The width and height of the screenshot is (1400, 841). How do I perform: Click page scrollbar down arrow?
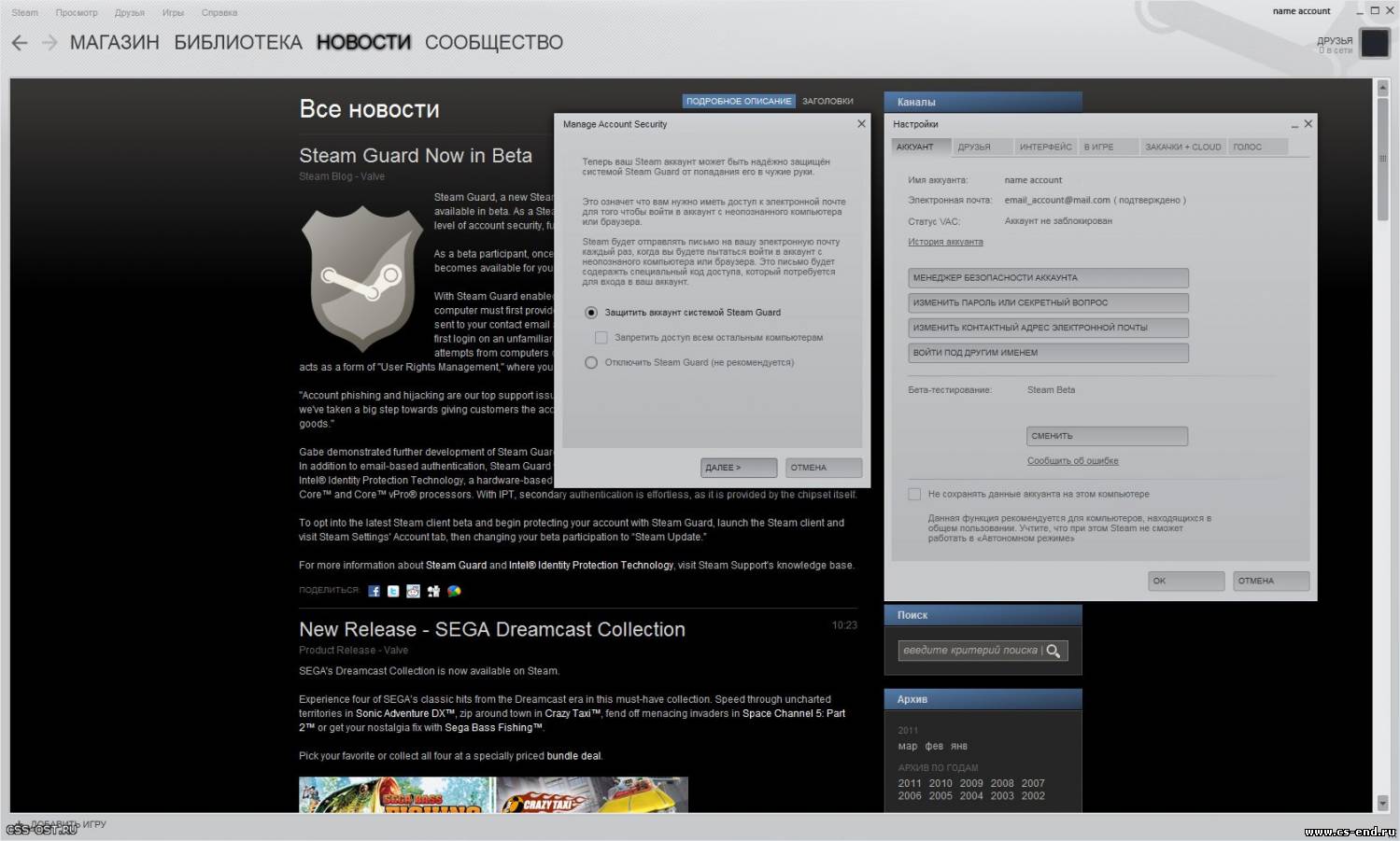point(1383,803)
